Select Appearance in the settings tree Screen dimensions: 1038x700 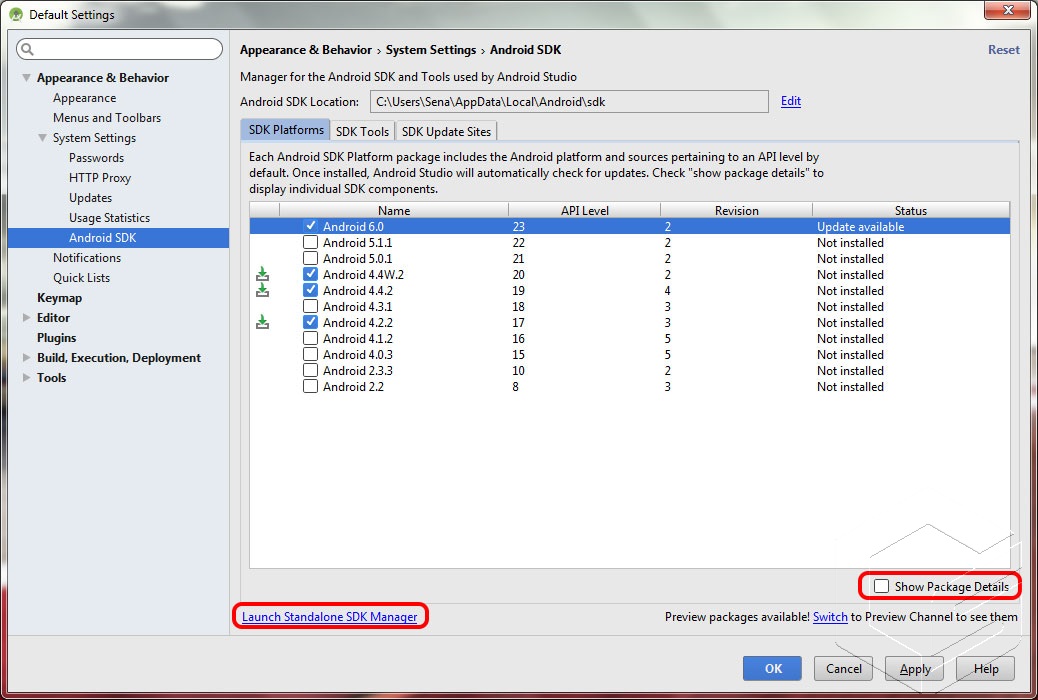point(84,98)
